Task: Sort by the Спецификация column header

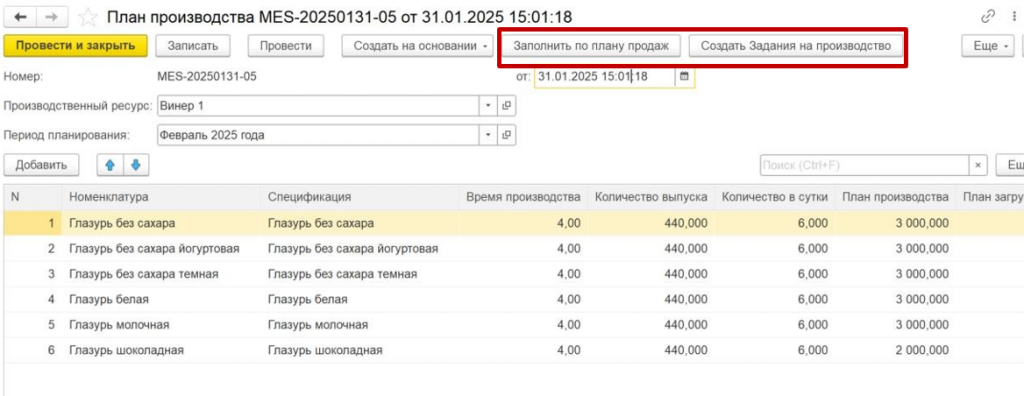Action: click(x=359, y=197)
